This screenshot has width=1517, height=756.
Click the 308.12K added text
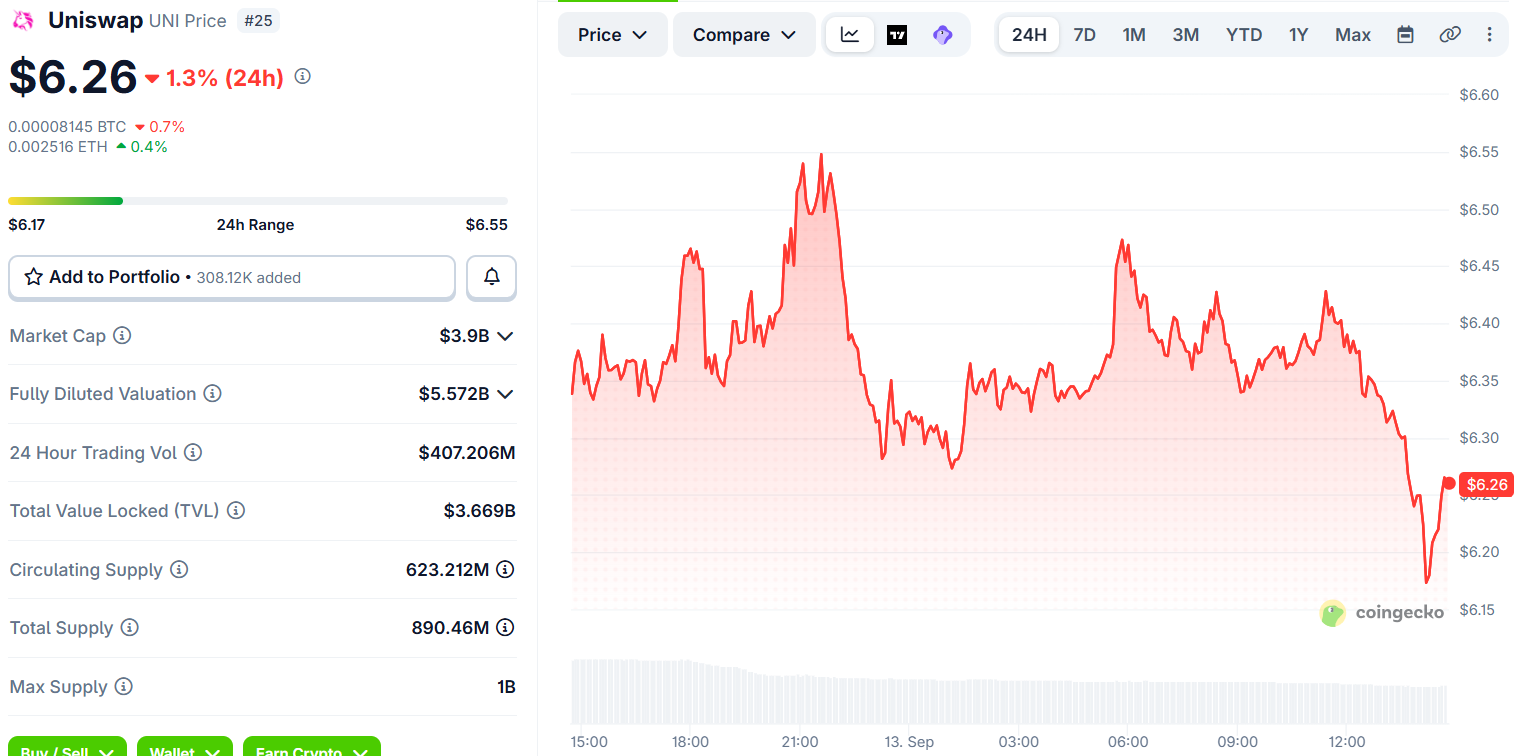pos(249,278)
